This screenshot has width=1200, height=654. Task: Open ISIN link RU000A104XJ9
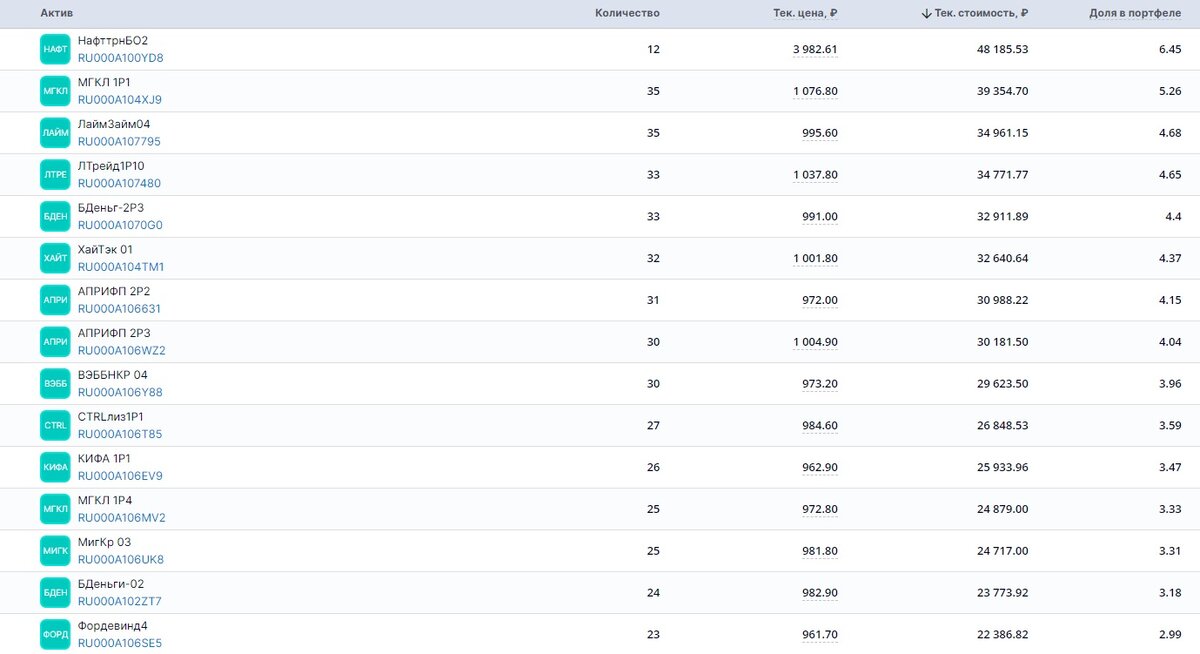point(119,100)
